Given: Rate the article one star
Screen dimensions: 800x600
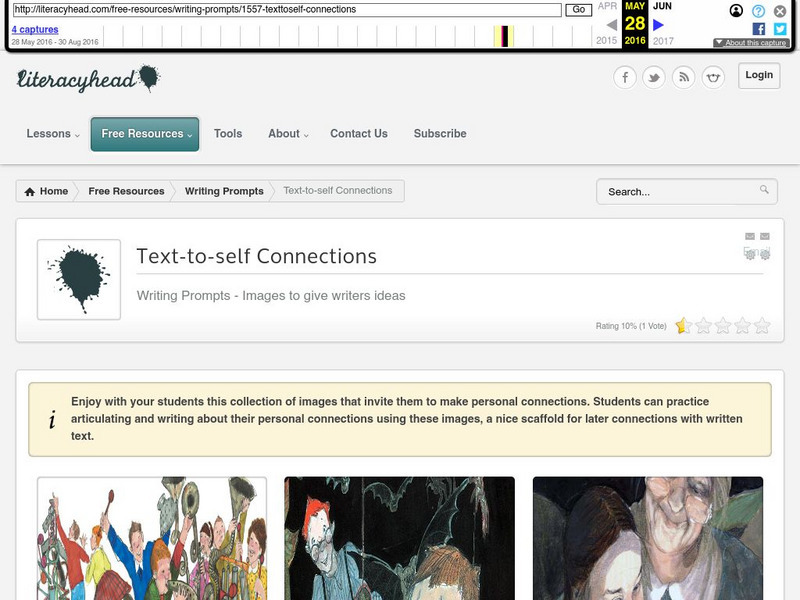Looking at the screenshot, I should (x=684, y=326).
